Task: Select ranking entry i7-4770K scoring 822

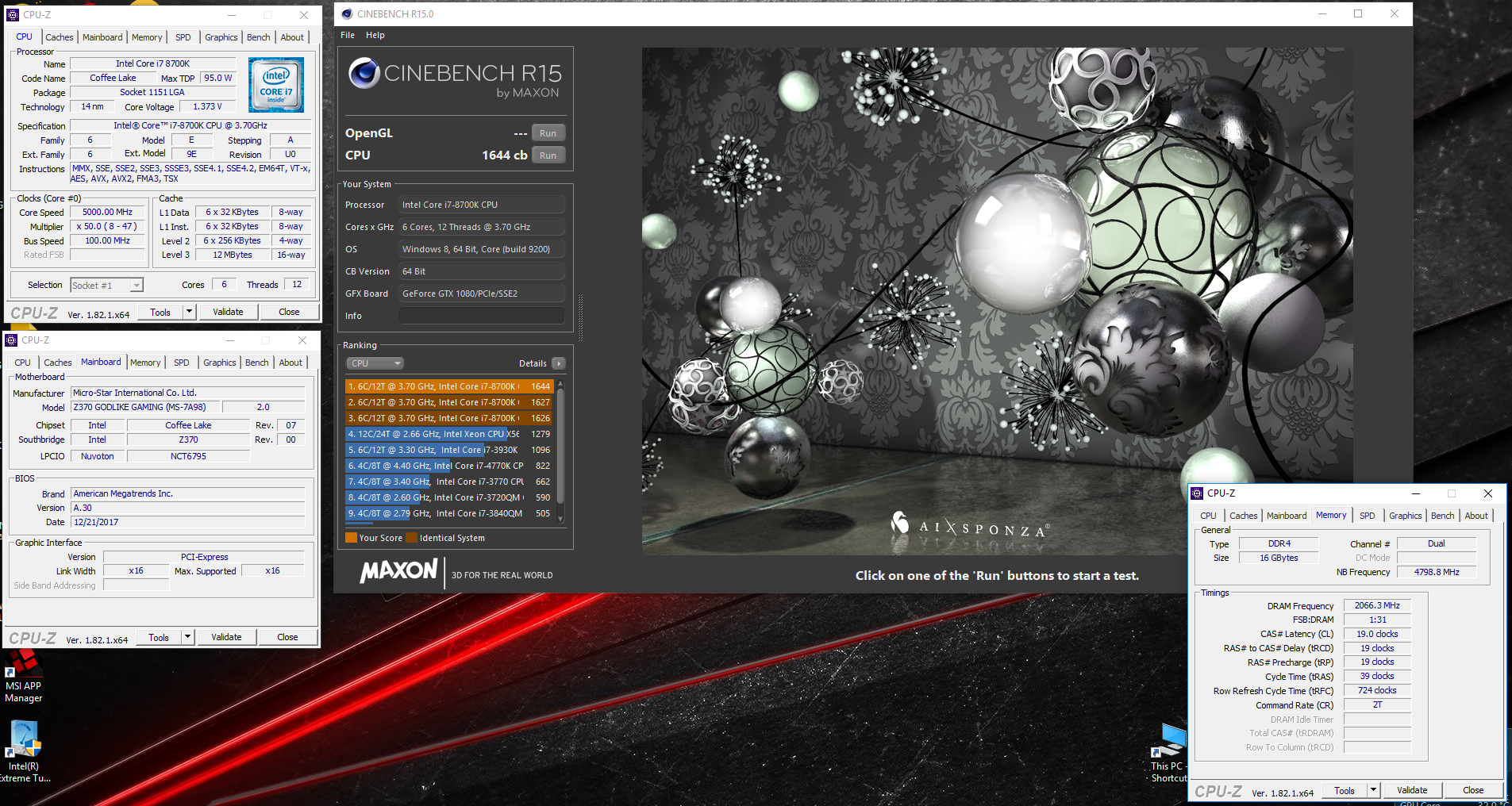Action: (x=449, y=466)
